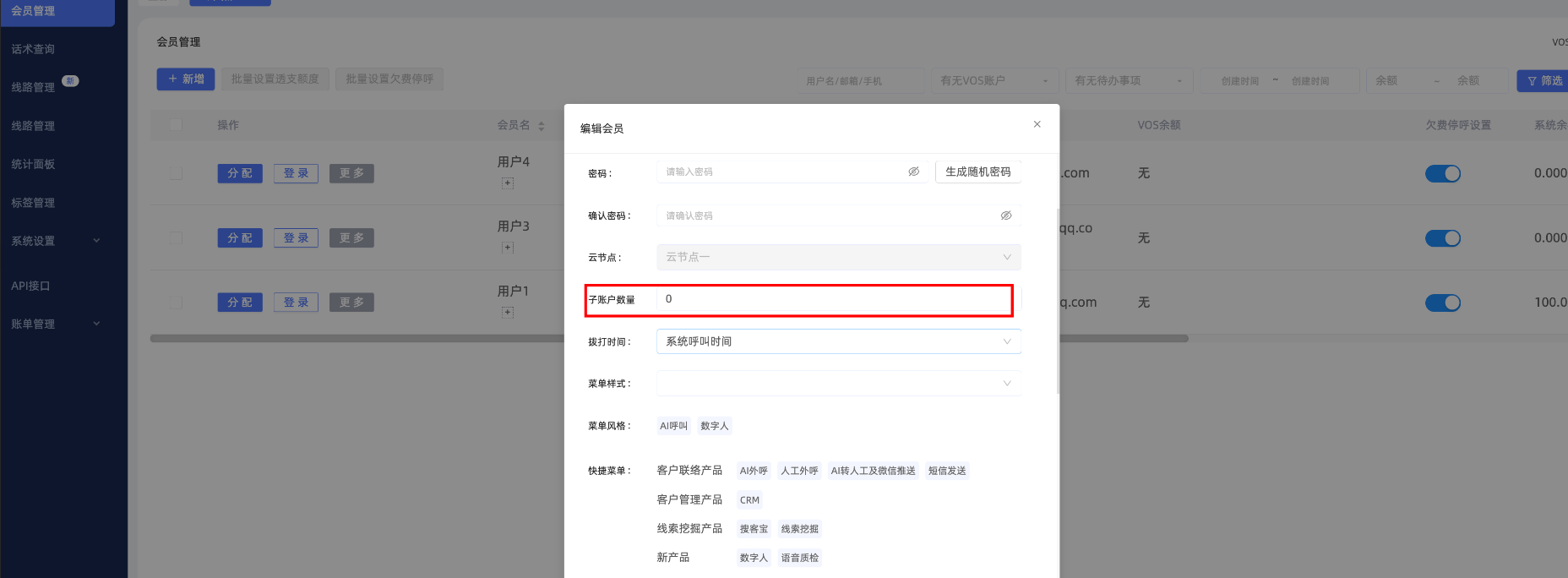
Task: Open the 拨打时间 dropdown
Action: (x=838, y=341)
